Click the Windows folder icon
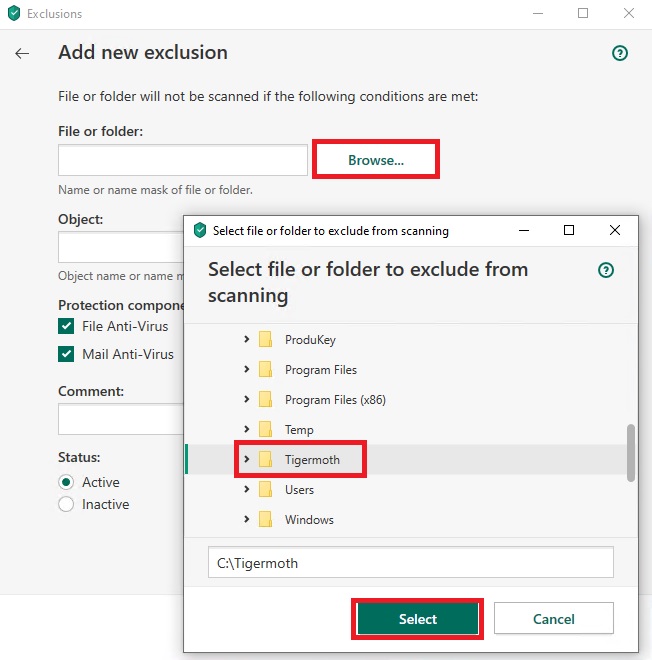Screen dimensions: 652x660 265,519
